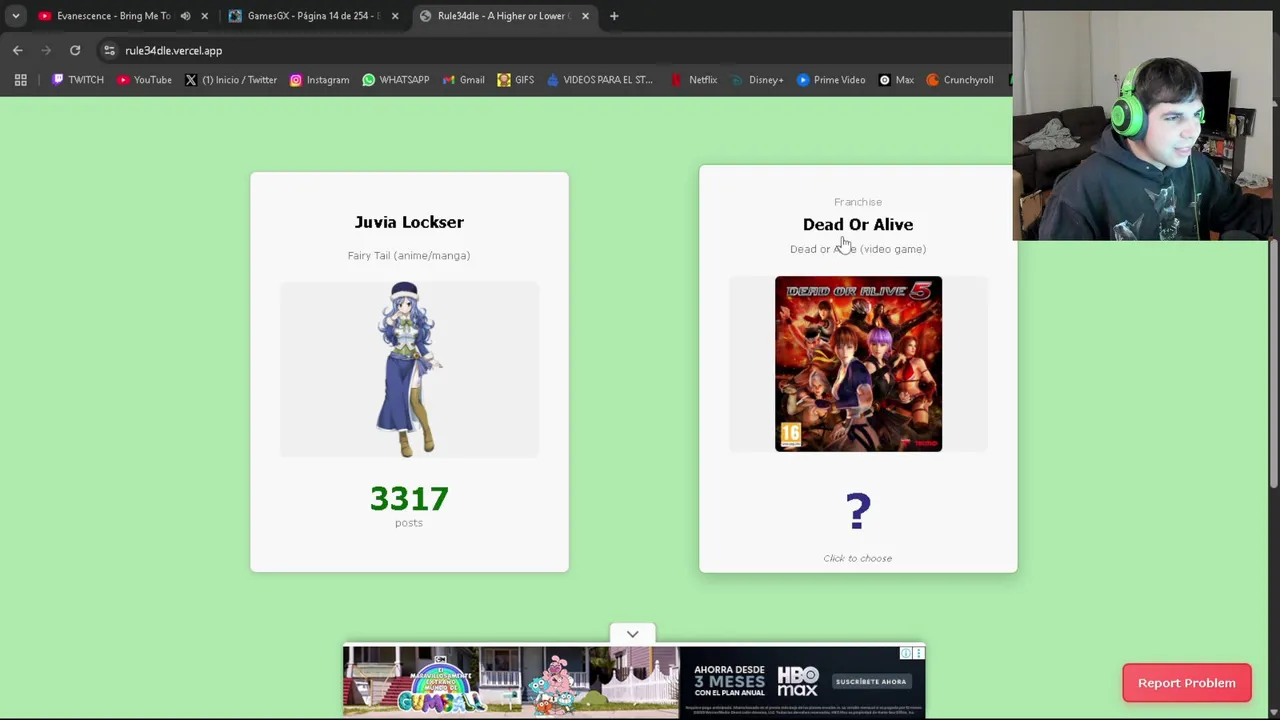Close the GamesGX tab
Viewport: 1280px width, 720px height.
click(394, 16)
